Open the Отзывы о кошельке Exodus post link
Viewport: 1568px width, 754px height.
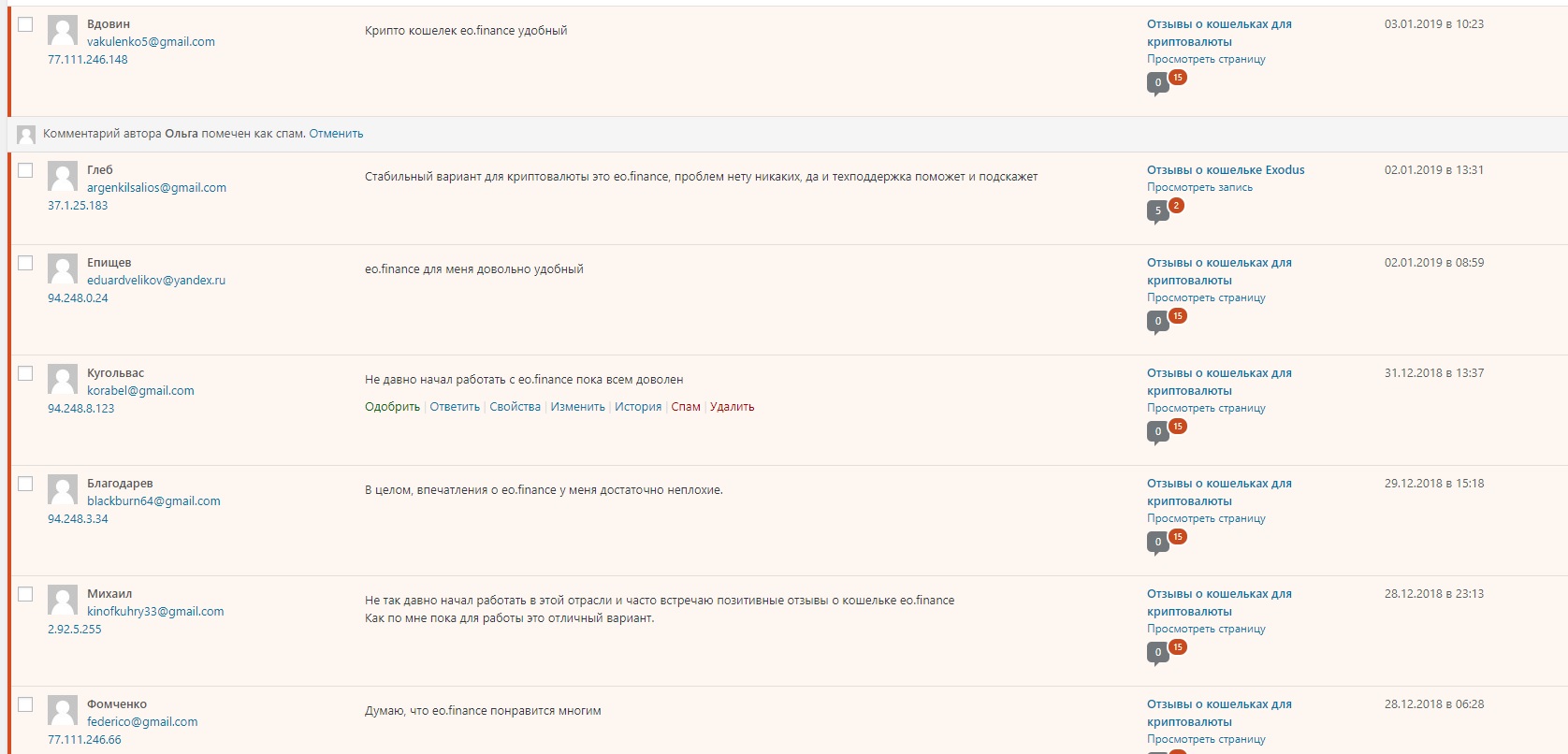click(1226, 170)
